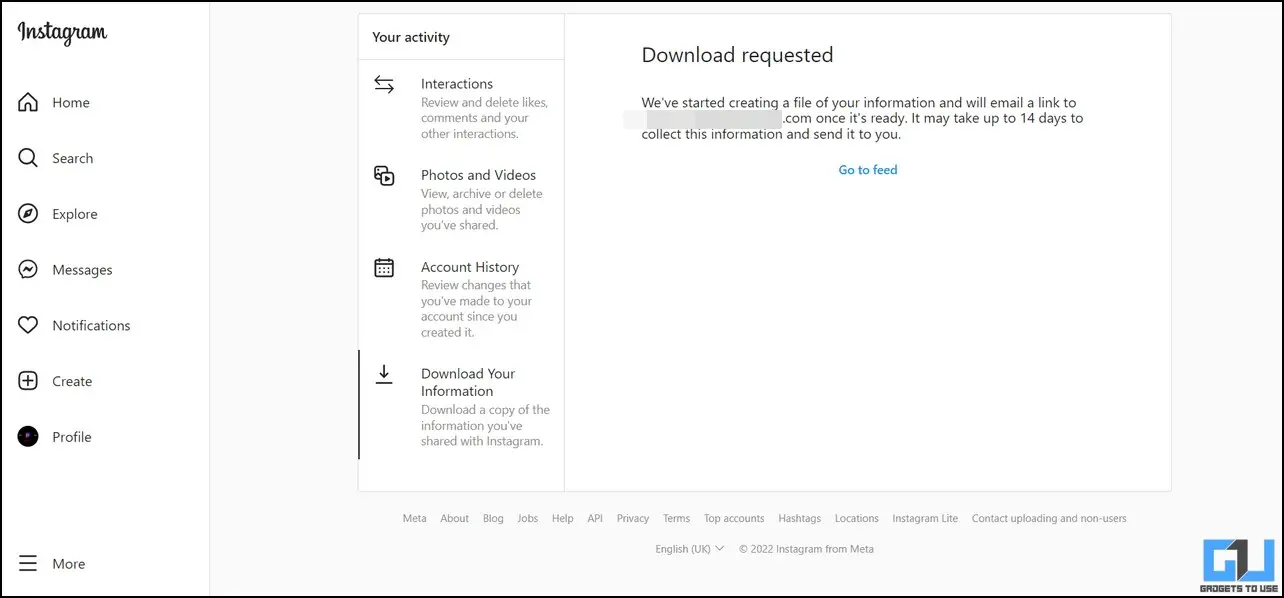This screenshot has width=1284, height=598.
Task: Click the Photos and Videos description text
Action: pyautogui.click(x=482, y=209)
